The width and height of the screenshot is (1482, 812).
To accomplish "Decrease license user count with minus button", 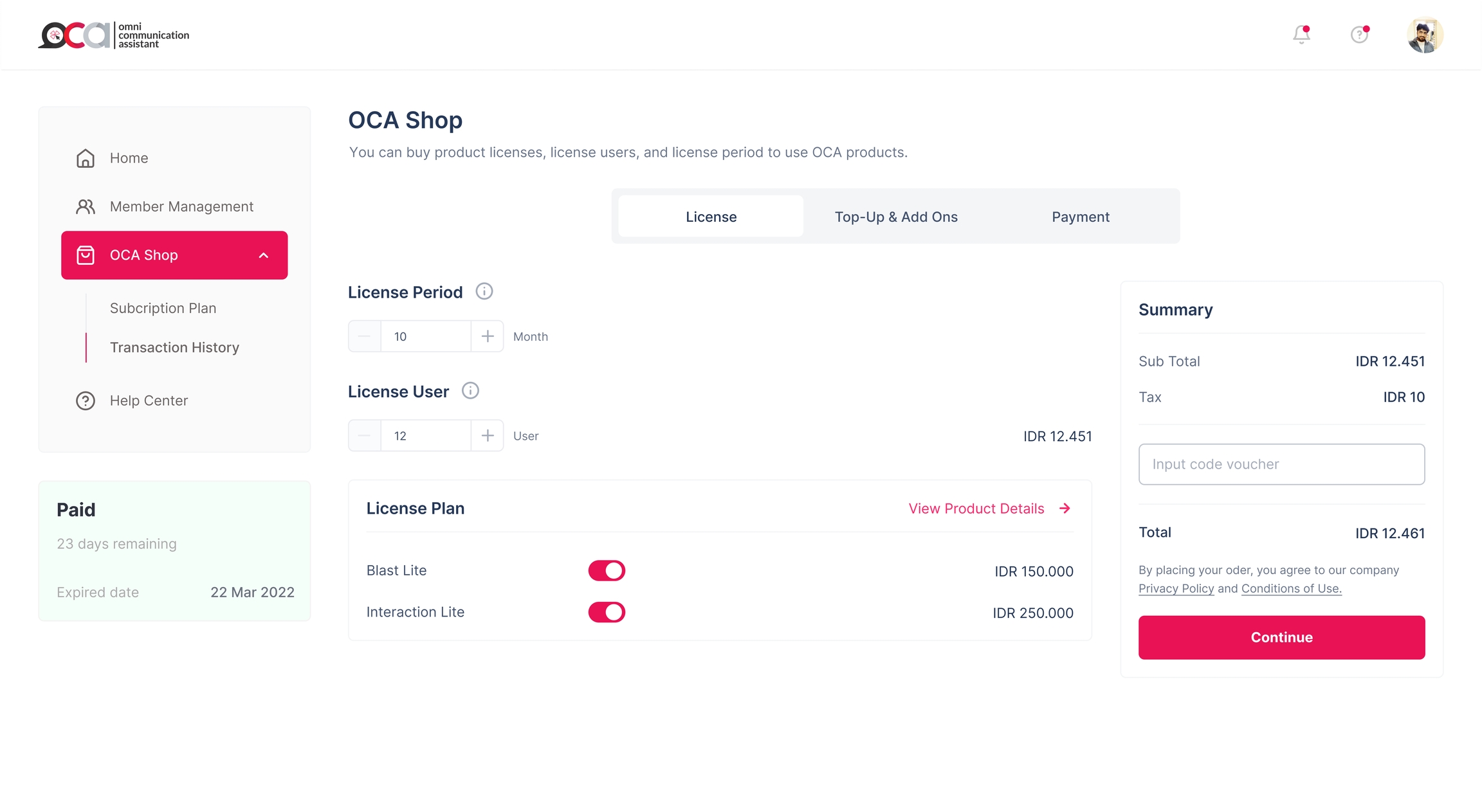I will point(365,436).
